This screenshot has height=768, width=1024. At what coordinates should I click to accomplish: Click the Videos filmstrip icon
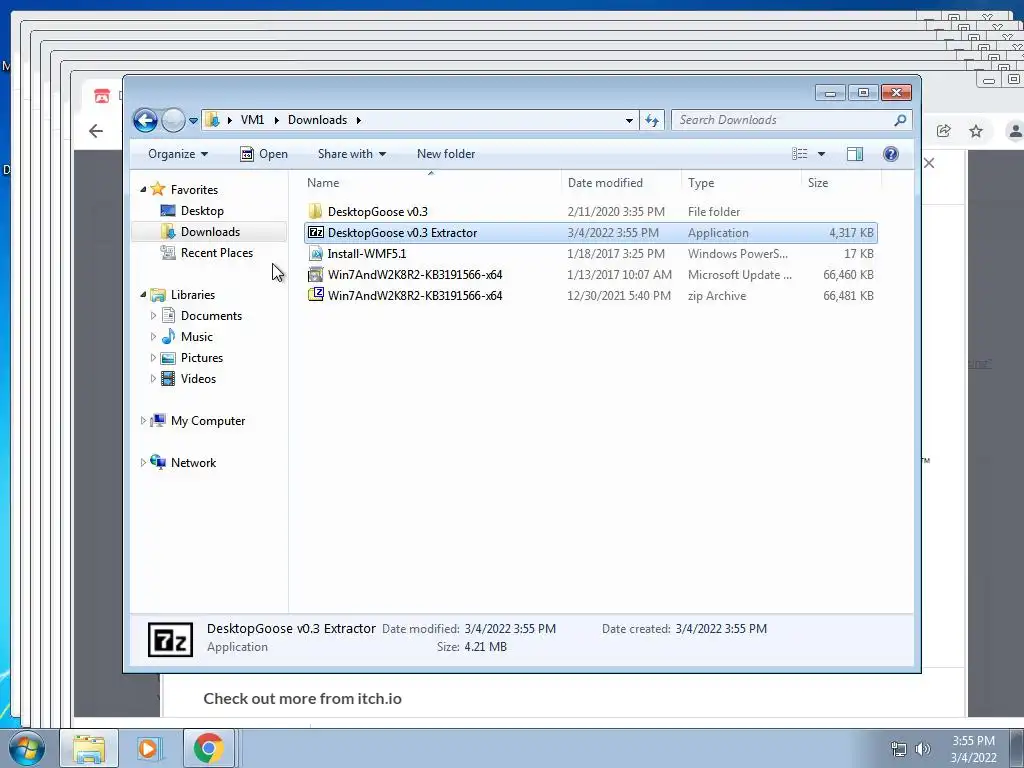click(x=168, y=379)
